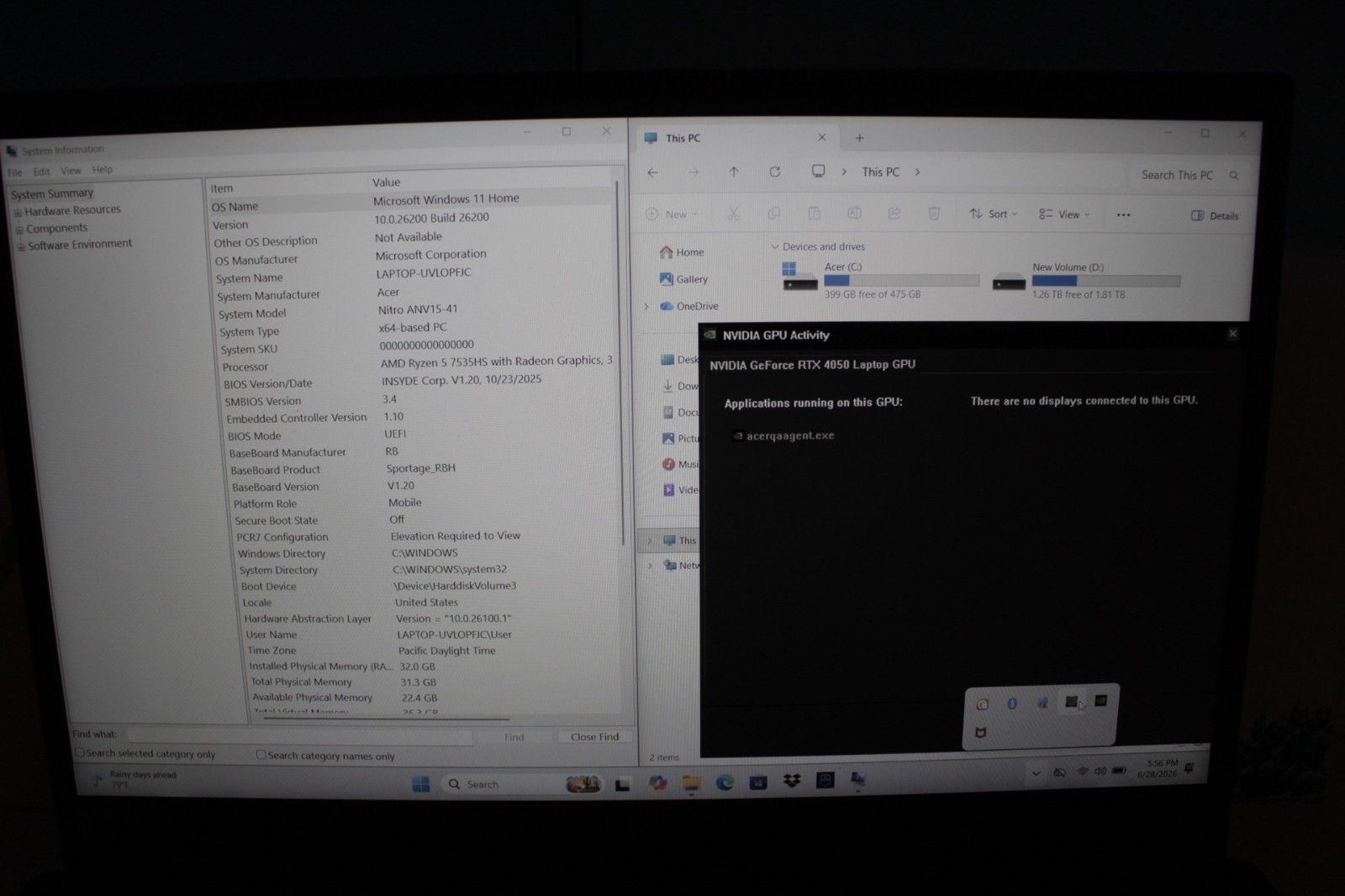The image size is (1345, 896).
Task: Open the View dropdown
Action: 1063,214
